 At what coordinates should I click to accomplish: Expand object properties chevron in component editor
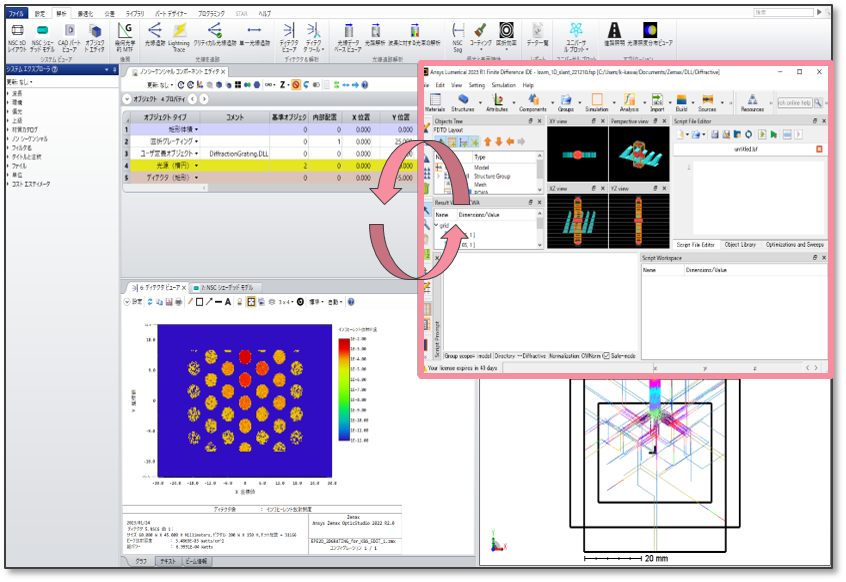pyautogui.click(x=127, y=99)
